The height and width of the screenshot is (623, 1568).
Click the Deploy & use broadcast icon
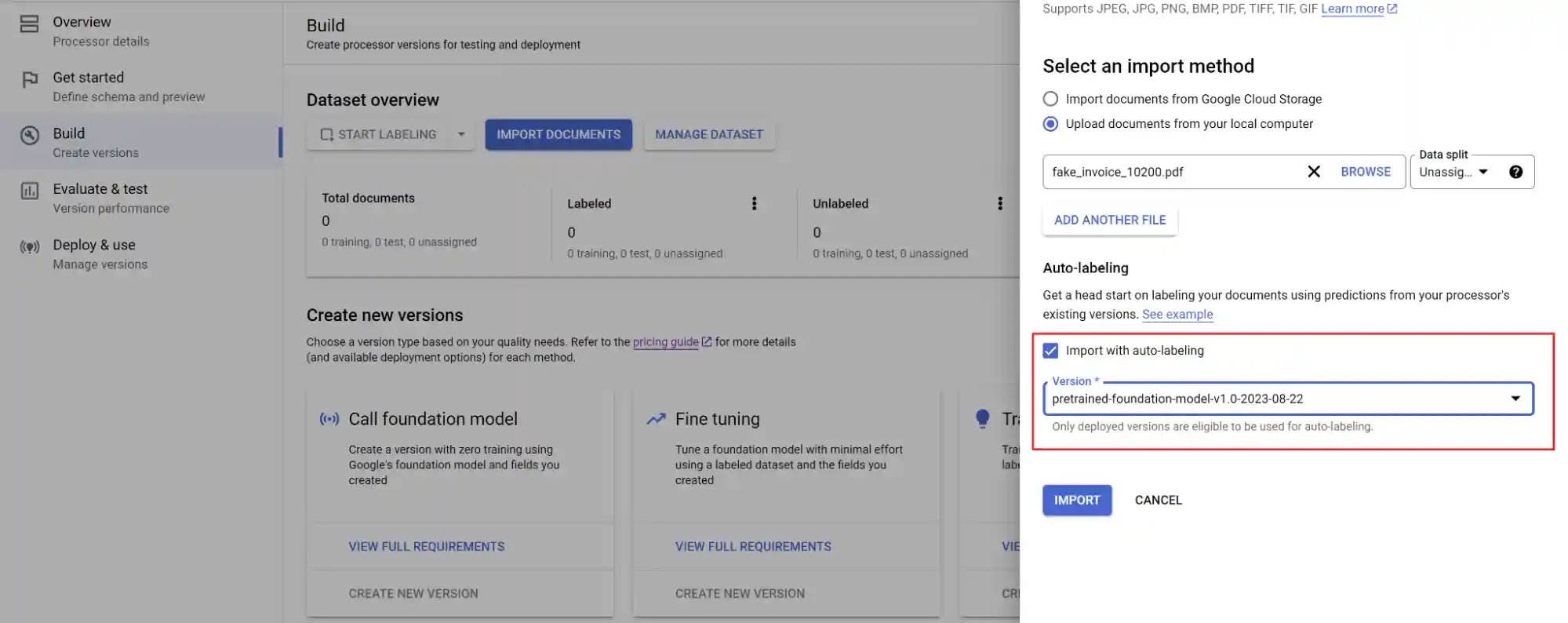[x=30, y=247]
